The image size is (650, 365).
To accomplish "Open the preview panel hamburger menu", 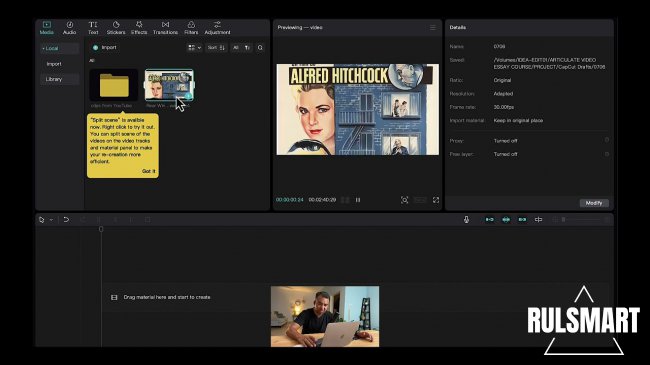I will tap(433, 27).
